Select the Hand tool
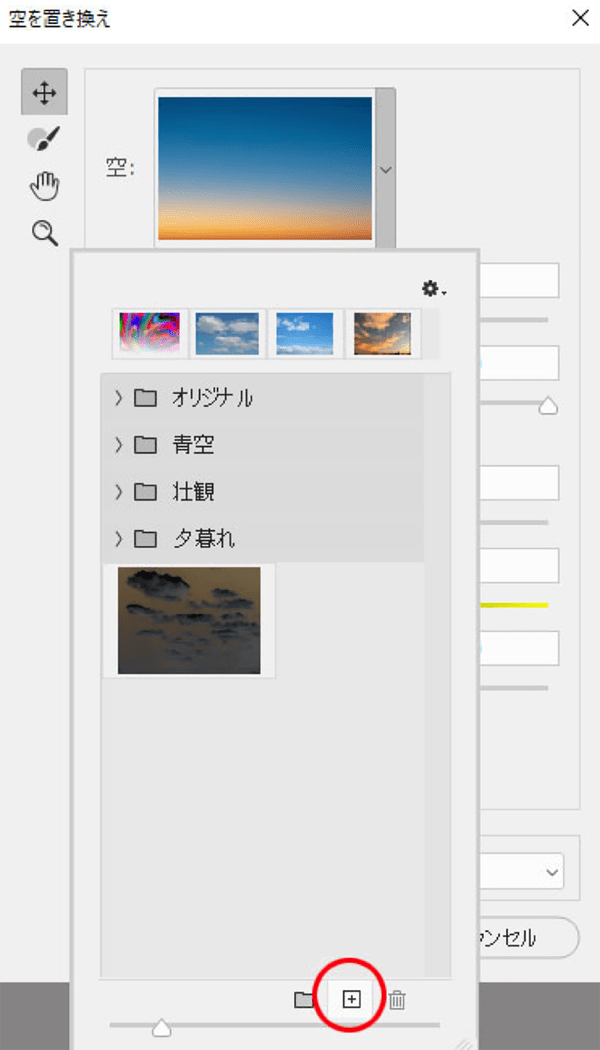Screen dimensions: 600x1050 (44, 186)
